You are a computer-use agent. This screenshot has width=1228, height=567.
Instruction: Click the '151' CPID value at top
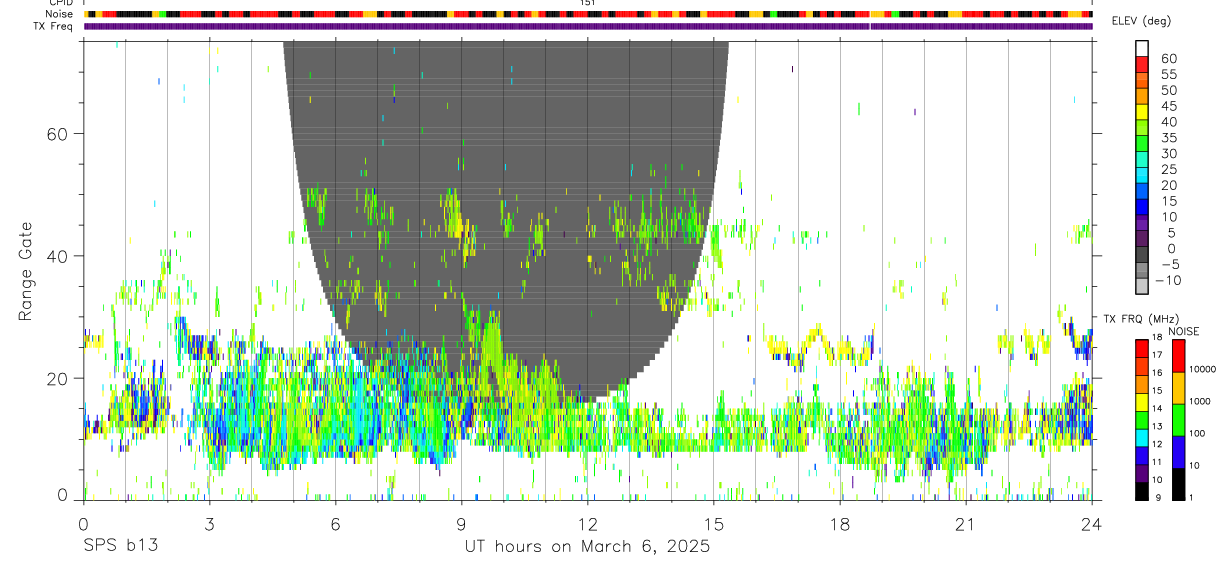coord(587,3)
